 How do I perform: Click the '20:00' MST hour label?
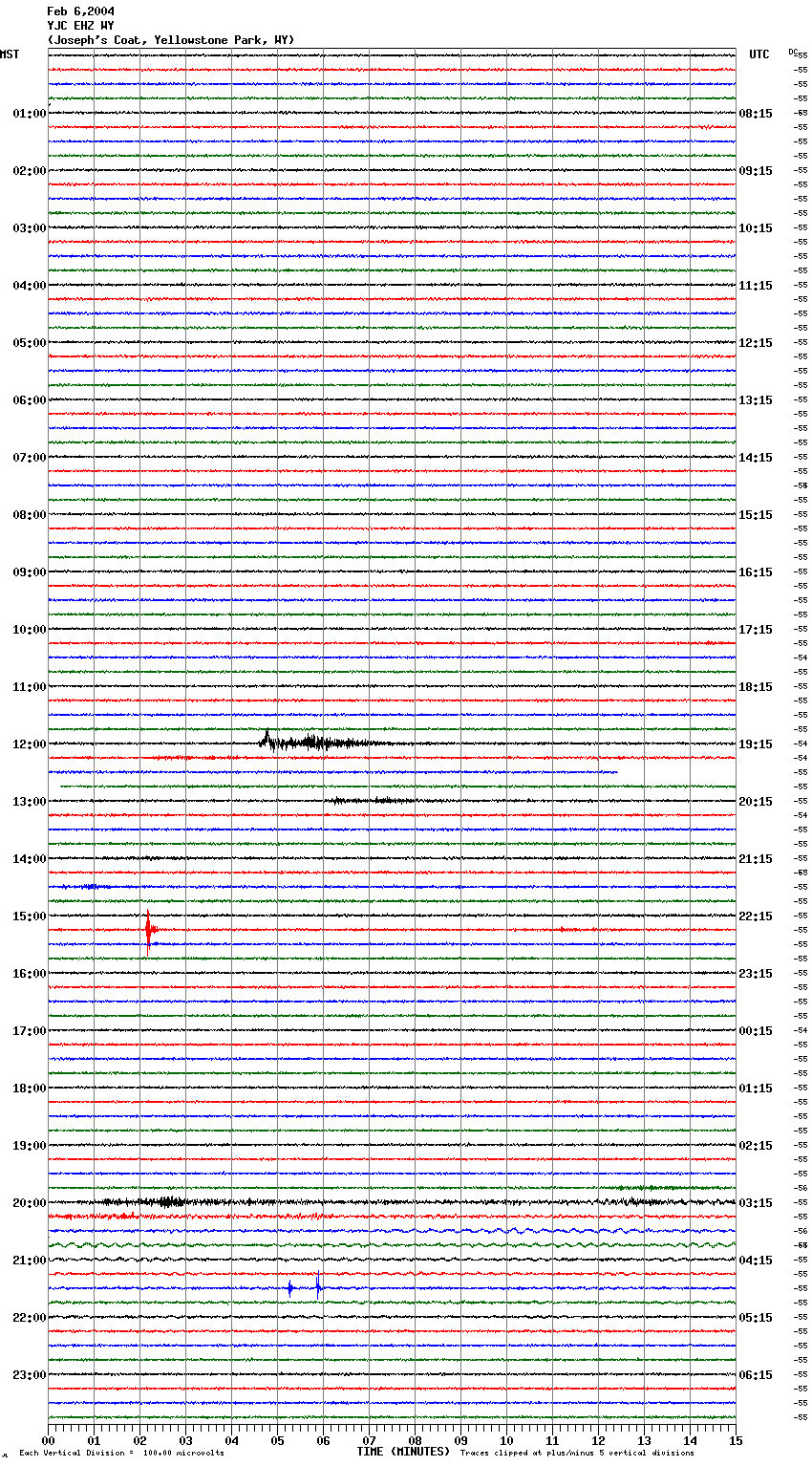point(29,1203)
